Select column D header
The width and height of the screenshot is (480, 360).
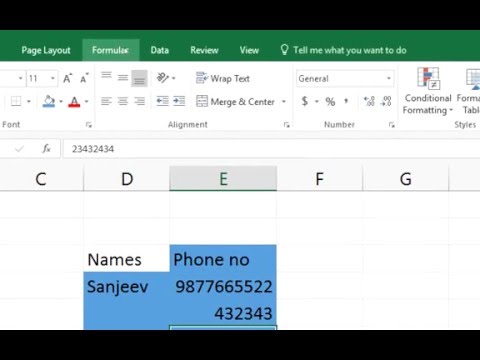127,179
